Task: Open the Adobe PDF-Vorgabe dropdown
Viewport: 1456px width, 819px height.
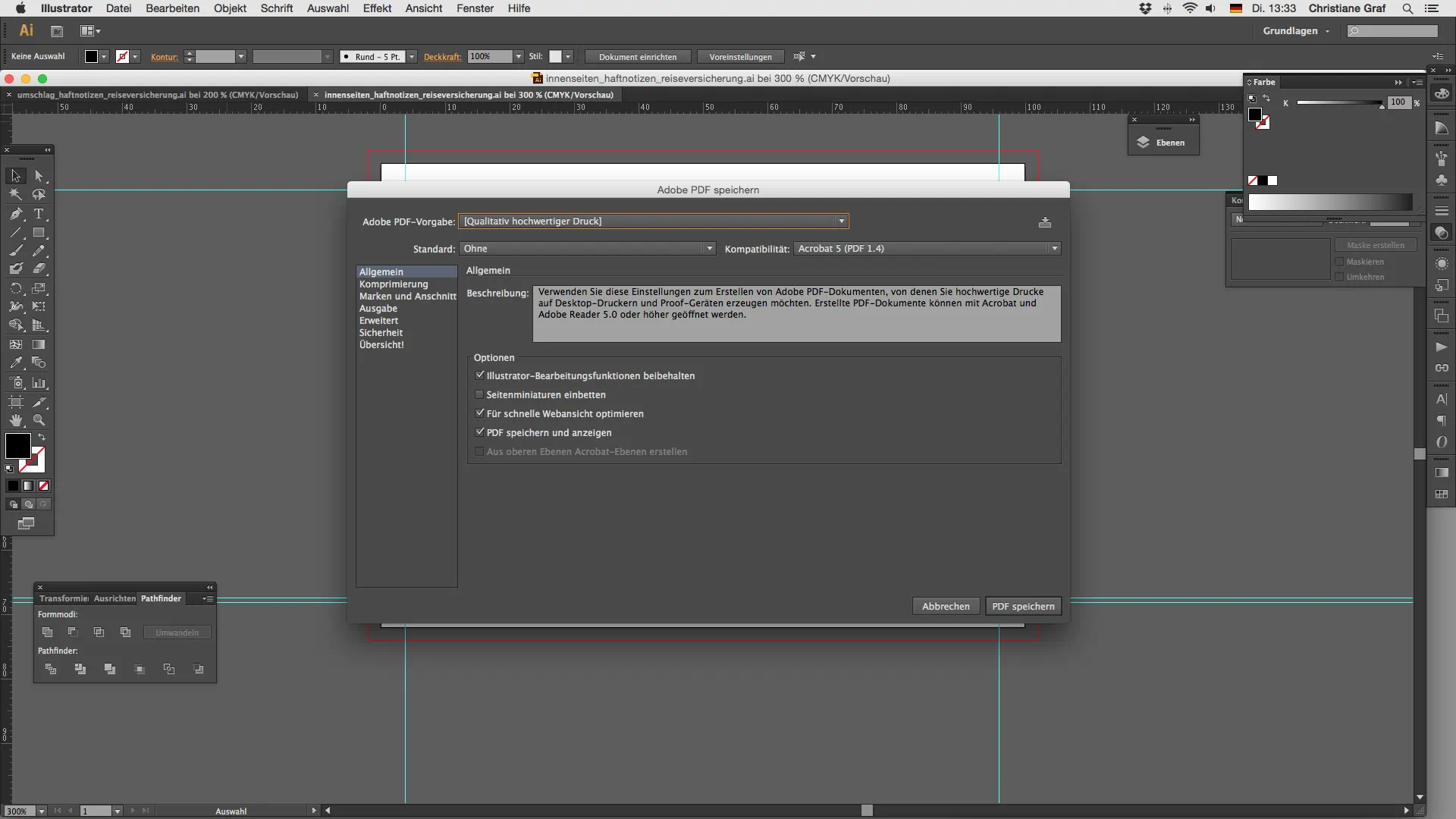Action: [x=653, y=221]
